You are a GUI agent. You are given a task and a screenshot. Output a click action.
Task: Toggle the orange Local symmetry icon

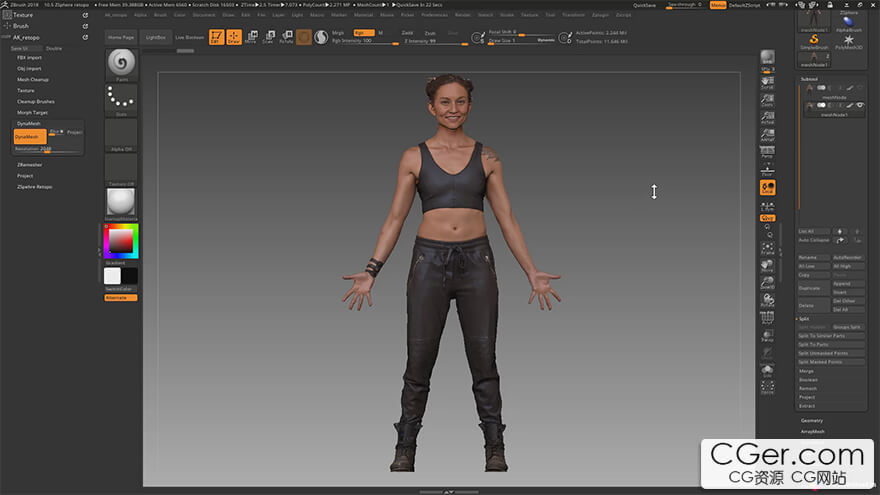point(767,187)
